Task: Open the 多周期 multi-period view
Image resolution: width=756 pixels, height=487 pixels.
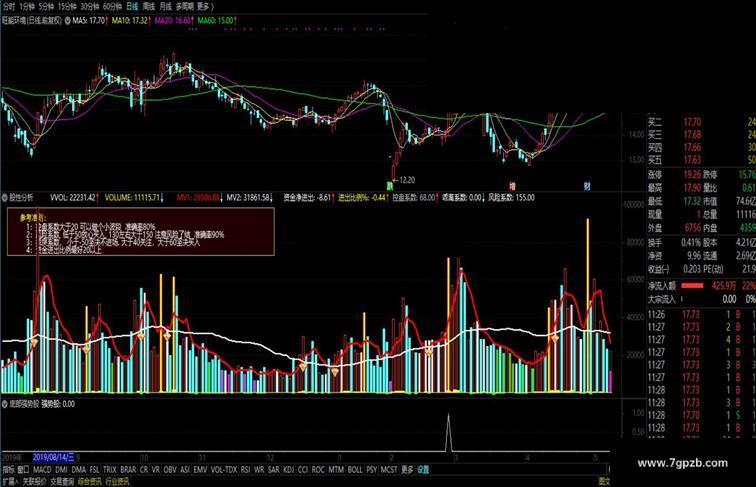Action: (185, 7)
